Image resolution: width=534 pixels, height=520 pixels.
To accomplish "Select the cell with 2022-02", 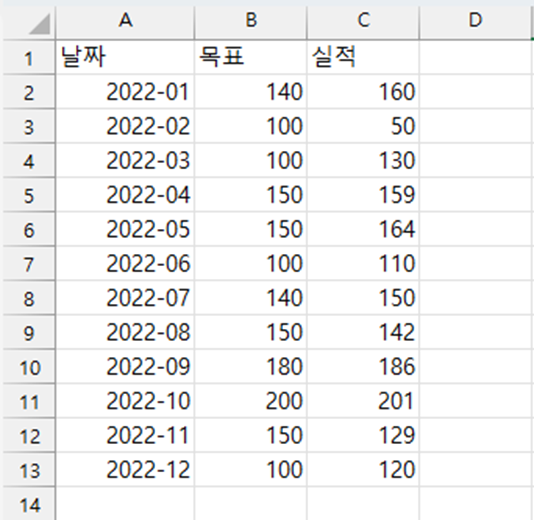I will pyautogui.click(x=125, y=126).
